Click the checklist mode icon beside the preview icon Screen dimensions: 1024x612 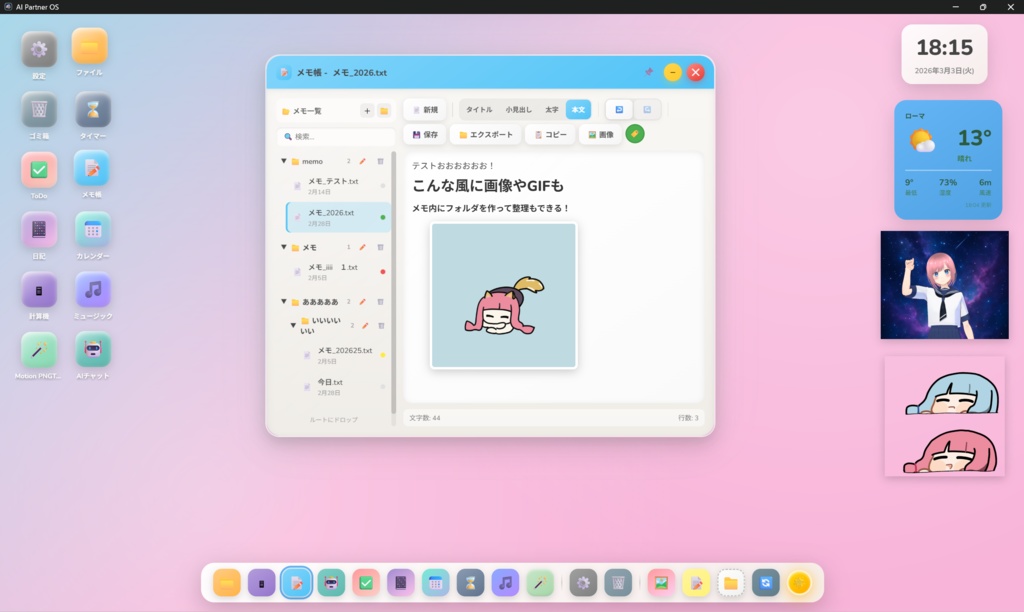647,109
